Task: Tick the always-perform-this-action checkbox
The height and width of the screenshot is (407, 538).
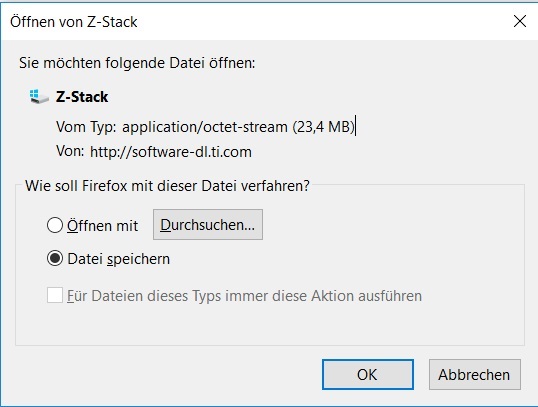Action: (55, 295)
